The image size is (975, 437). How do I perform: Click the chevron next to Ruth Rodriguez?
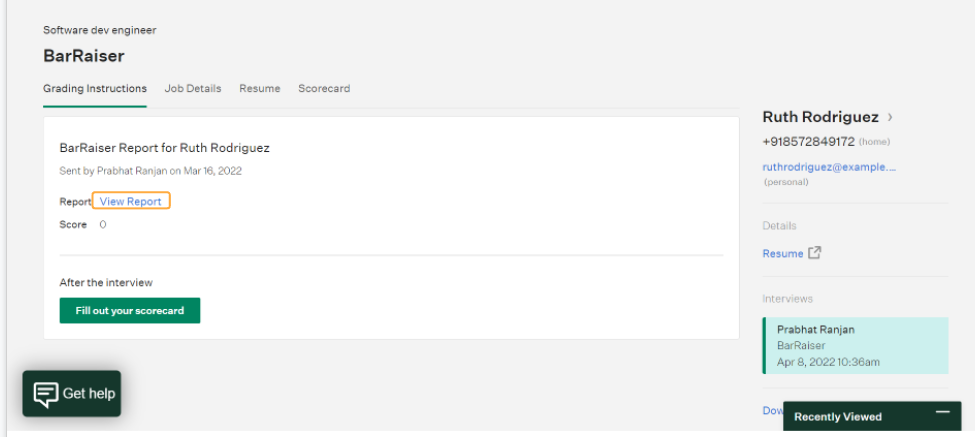point(890,117)
